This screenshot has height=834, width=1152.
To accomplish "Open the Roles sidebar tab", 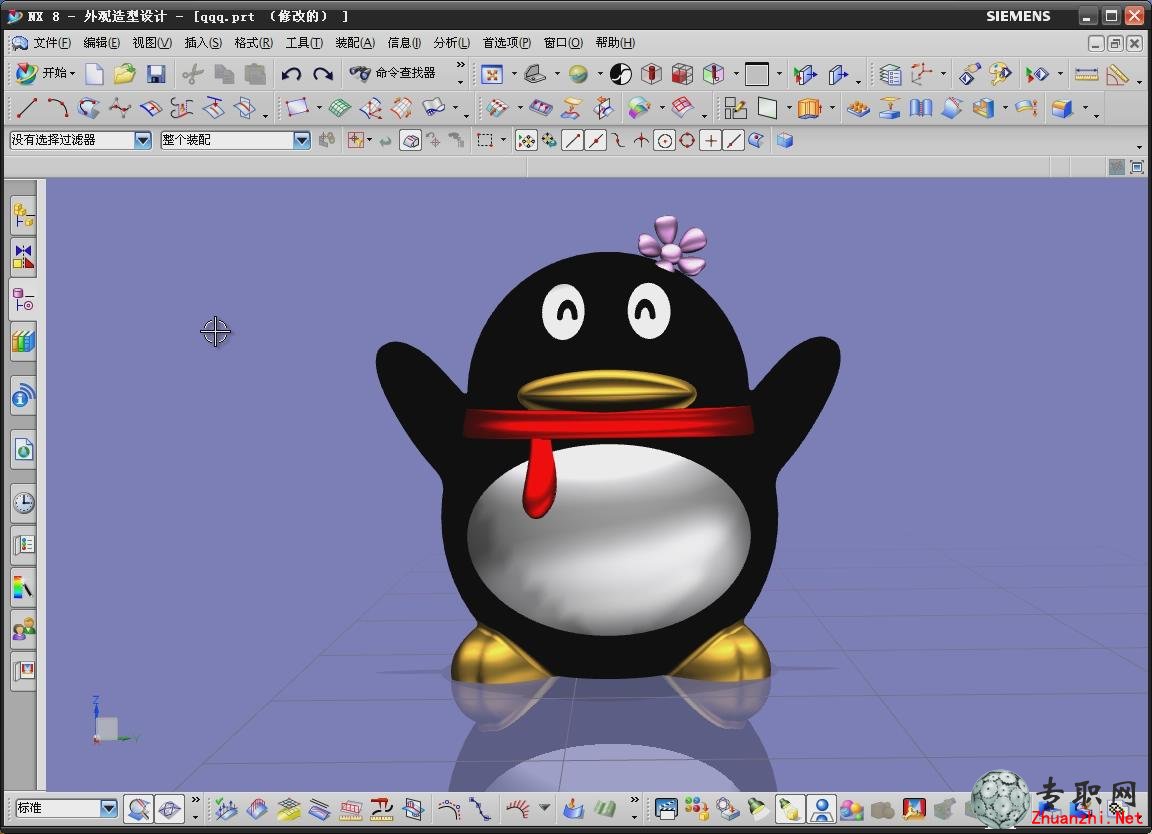I will [24, 629].
